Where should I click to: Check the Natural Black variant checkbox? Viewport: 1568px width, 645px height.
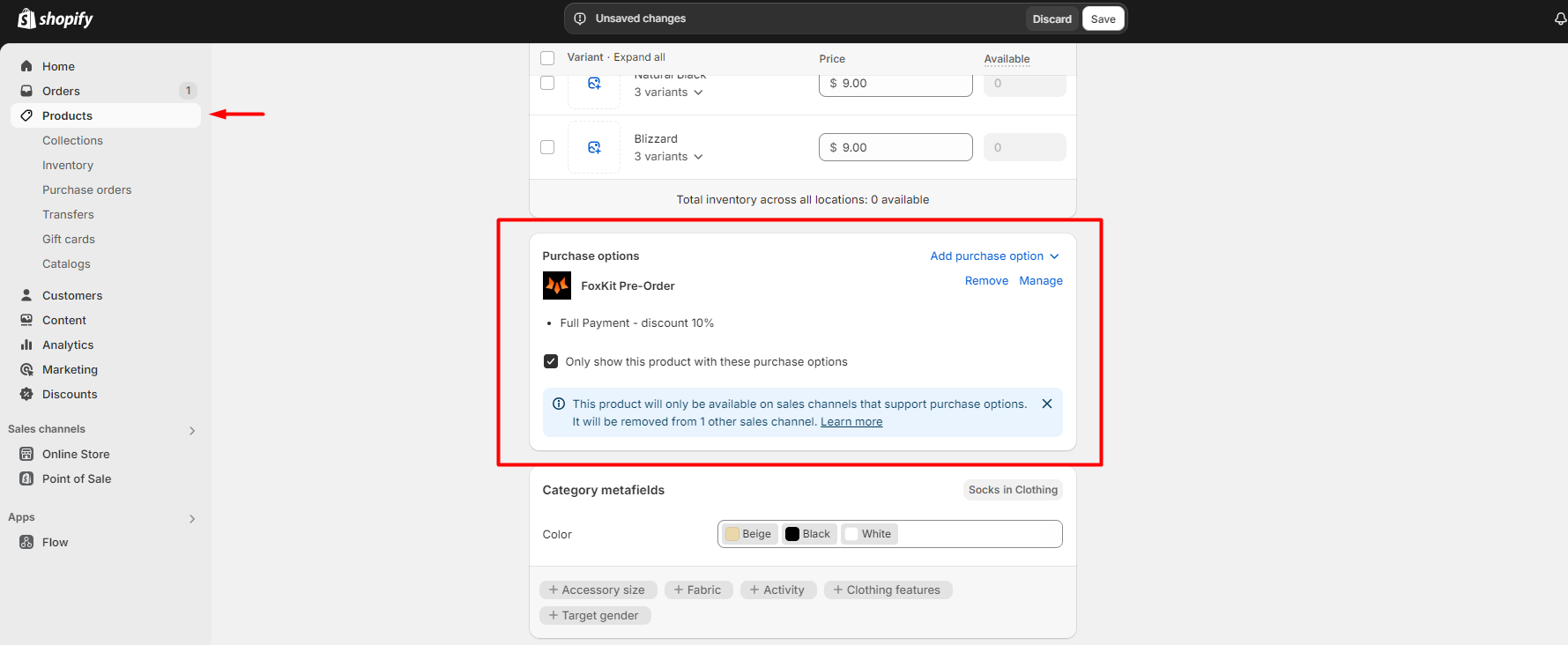click(x=547, y=83)
